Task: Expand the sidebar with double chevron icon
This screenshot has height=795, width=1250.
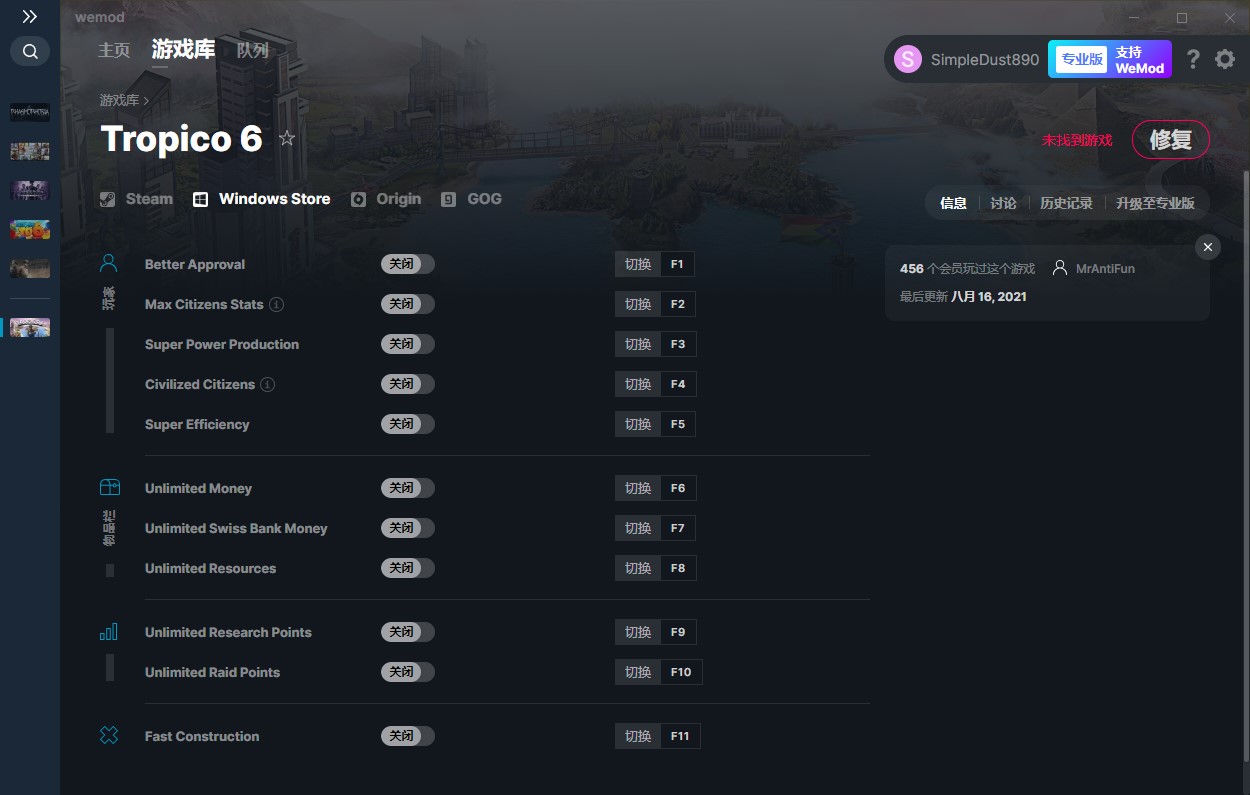Action: 30,17
